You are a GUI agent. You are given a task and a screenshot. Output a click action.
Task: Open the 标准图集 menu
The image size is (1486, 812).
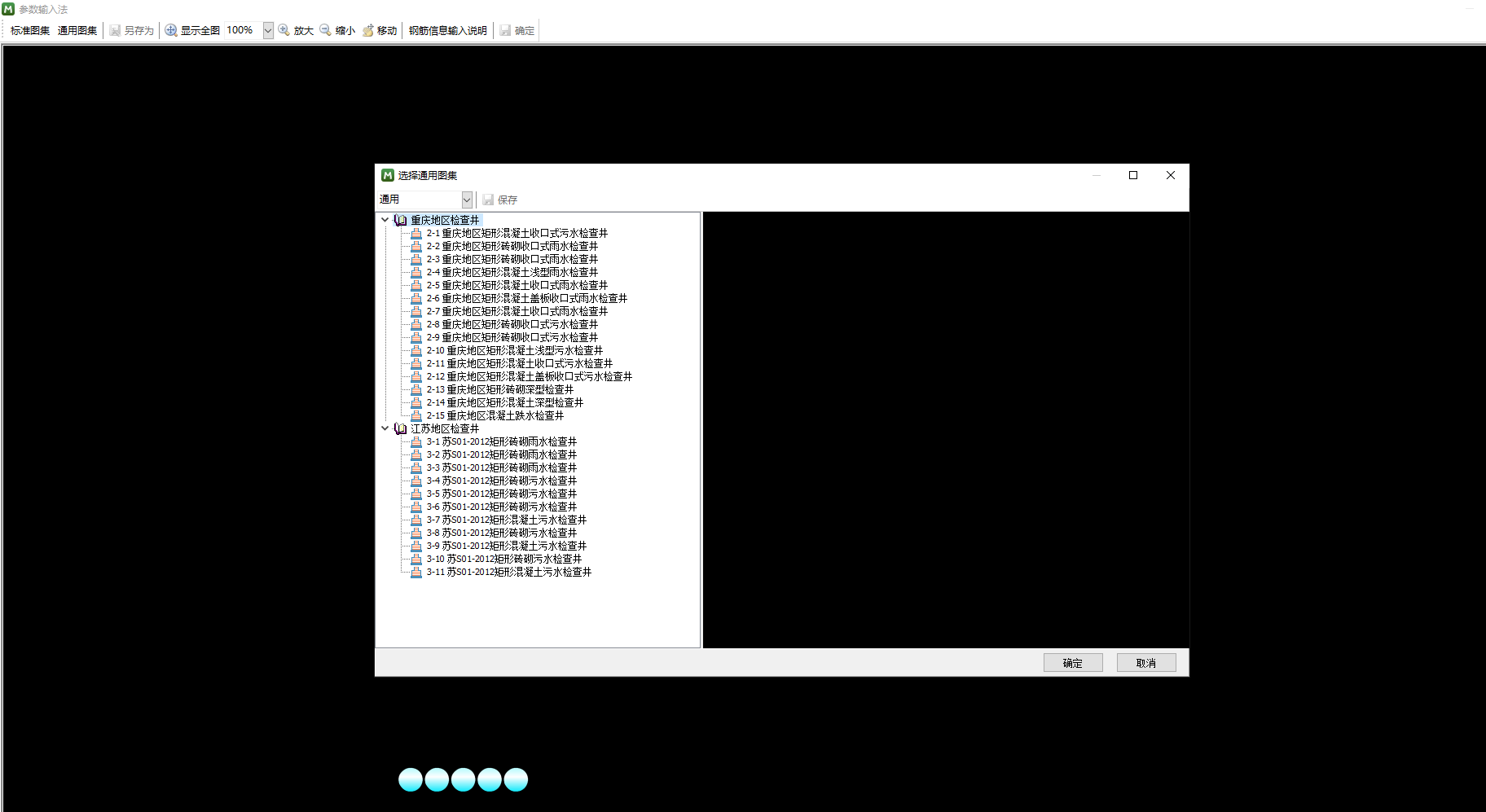(x=30, y=31)
